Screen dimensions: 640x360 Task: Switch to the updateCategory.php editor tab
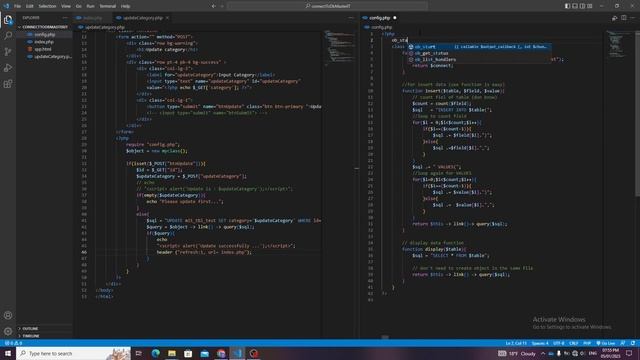coord(142,18)
